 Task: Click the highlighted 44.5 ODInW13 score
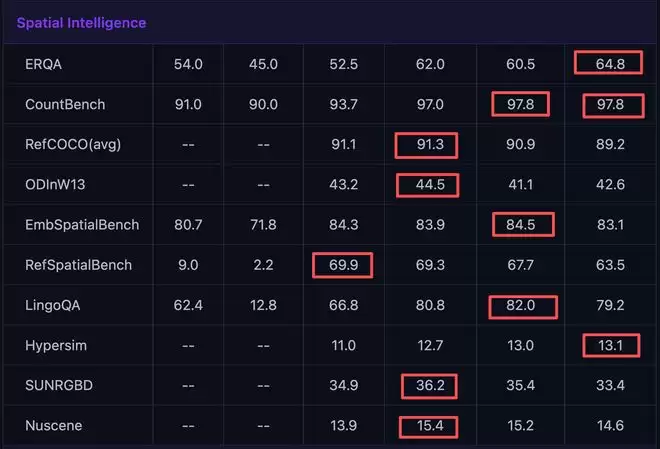(426, 185)
